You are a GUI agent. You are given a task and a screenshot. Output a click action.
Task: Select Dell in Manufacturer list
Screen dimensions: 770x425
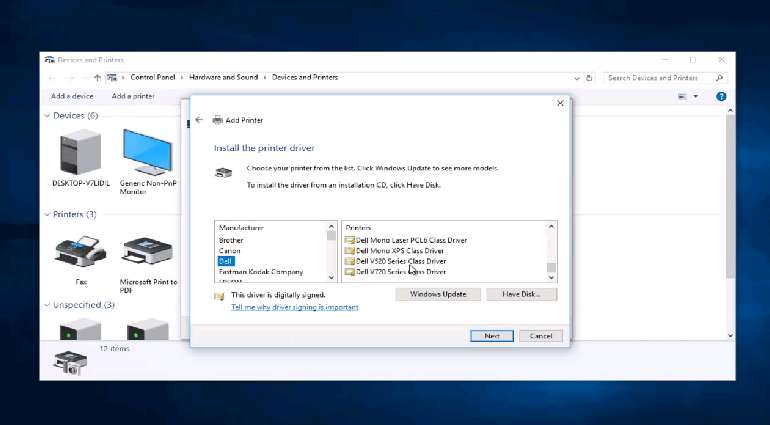pyautogui.click(x=225, y=261)
